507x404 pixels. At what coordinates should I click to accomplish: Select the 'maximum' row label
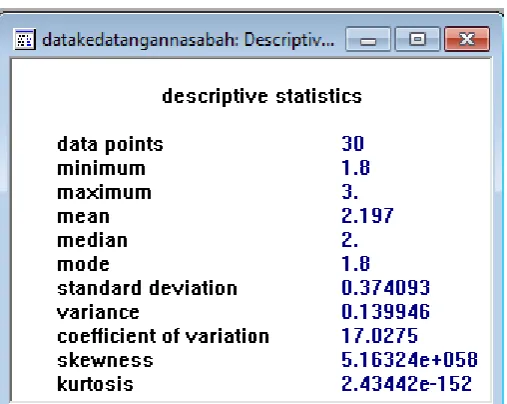tap(104, 192)
